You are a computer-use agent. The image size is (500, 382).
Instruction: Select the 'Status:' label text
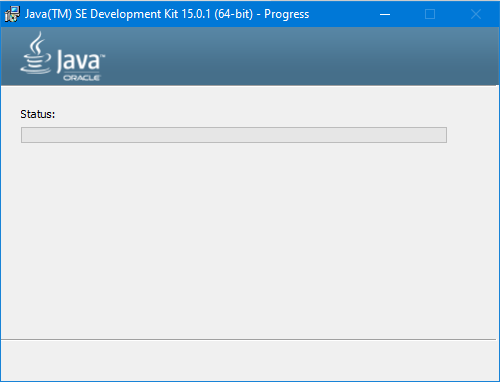[38, 114]
